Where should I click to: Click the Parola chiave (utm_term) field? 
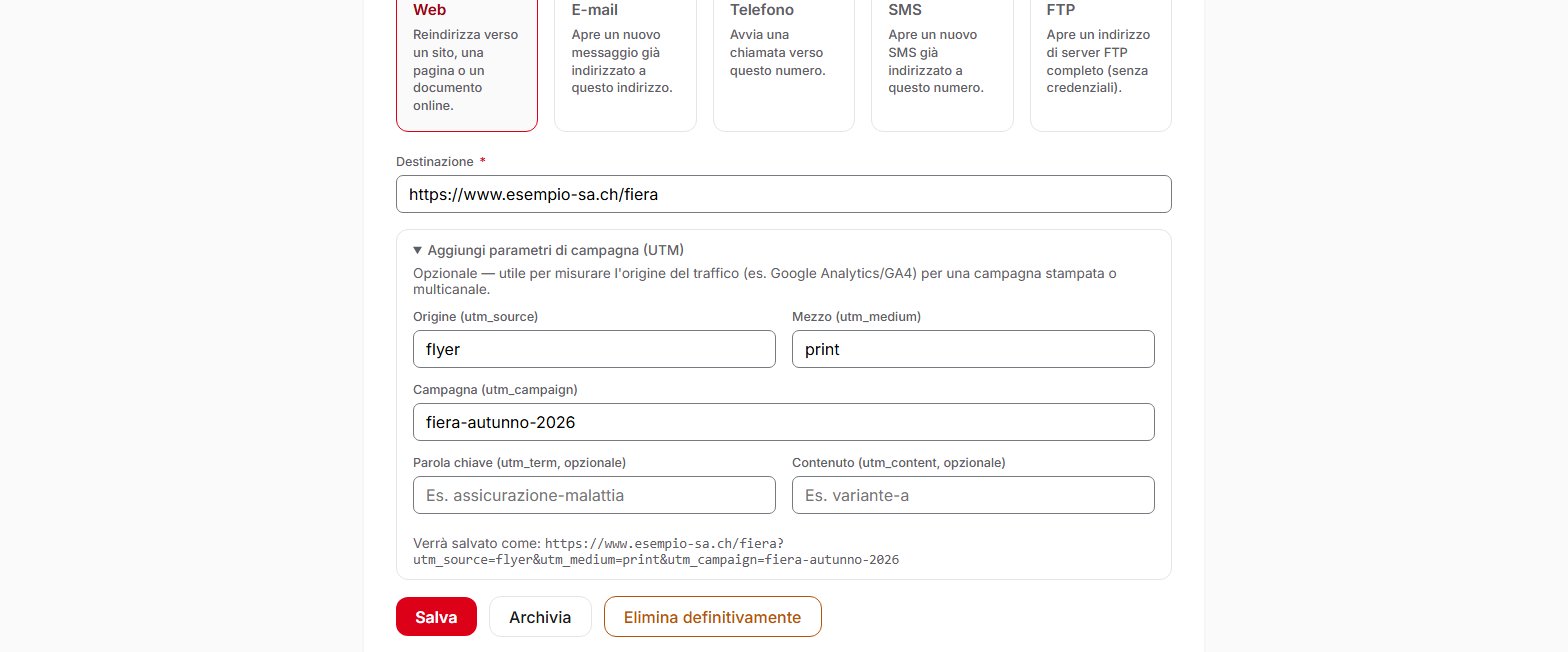tap(594, 495)
